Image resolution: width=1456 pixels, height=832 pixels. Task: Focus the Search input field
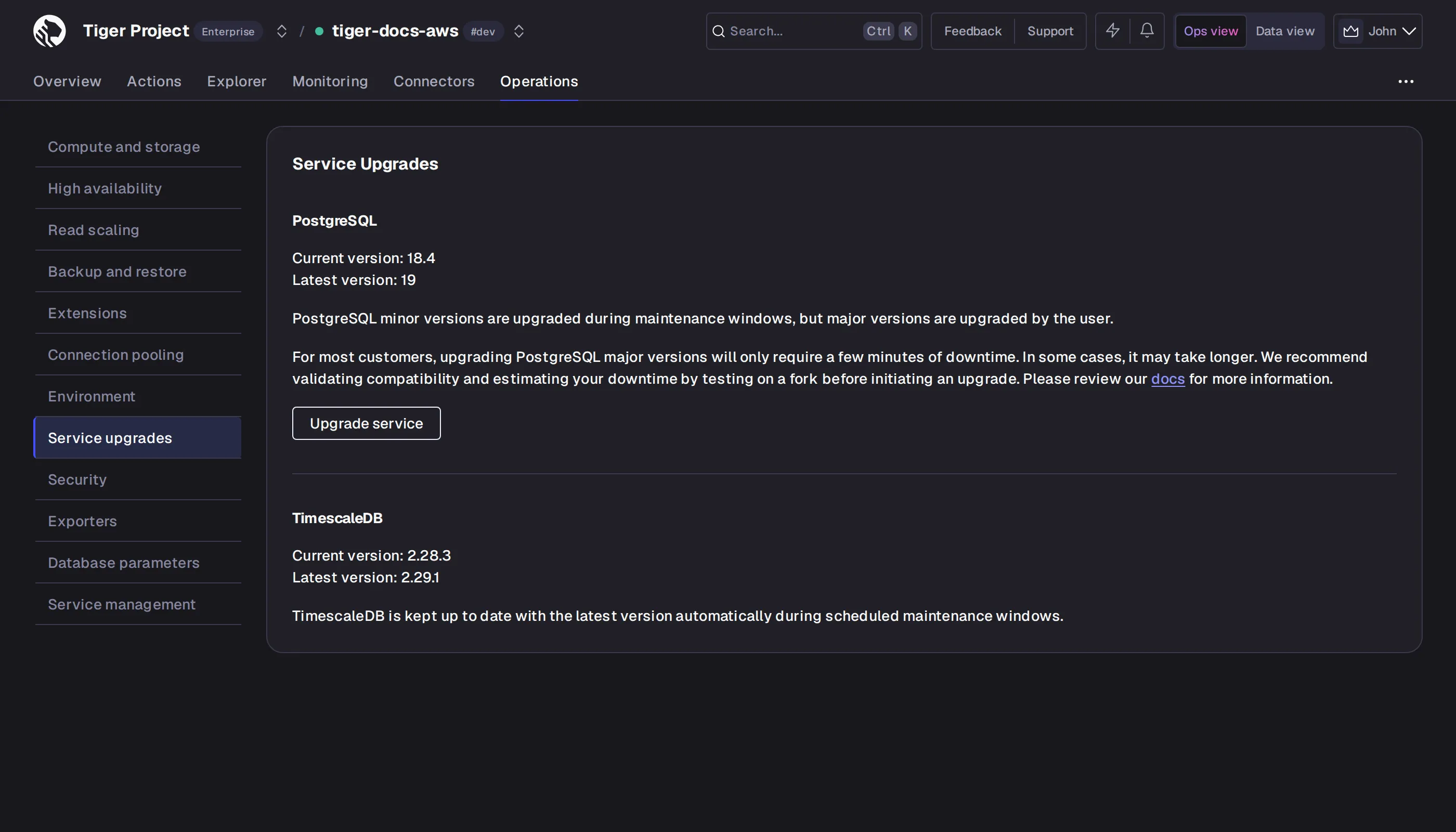814,31
